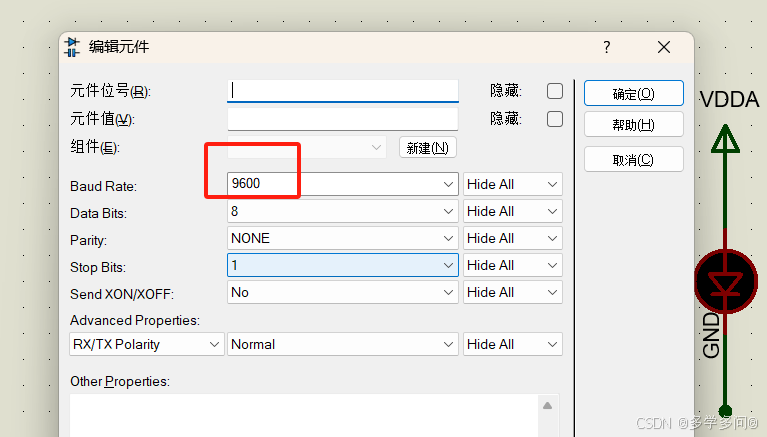Click the GND label in schematic
The image size is (767, 437).
point(711,336)
